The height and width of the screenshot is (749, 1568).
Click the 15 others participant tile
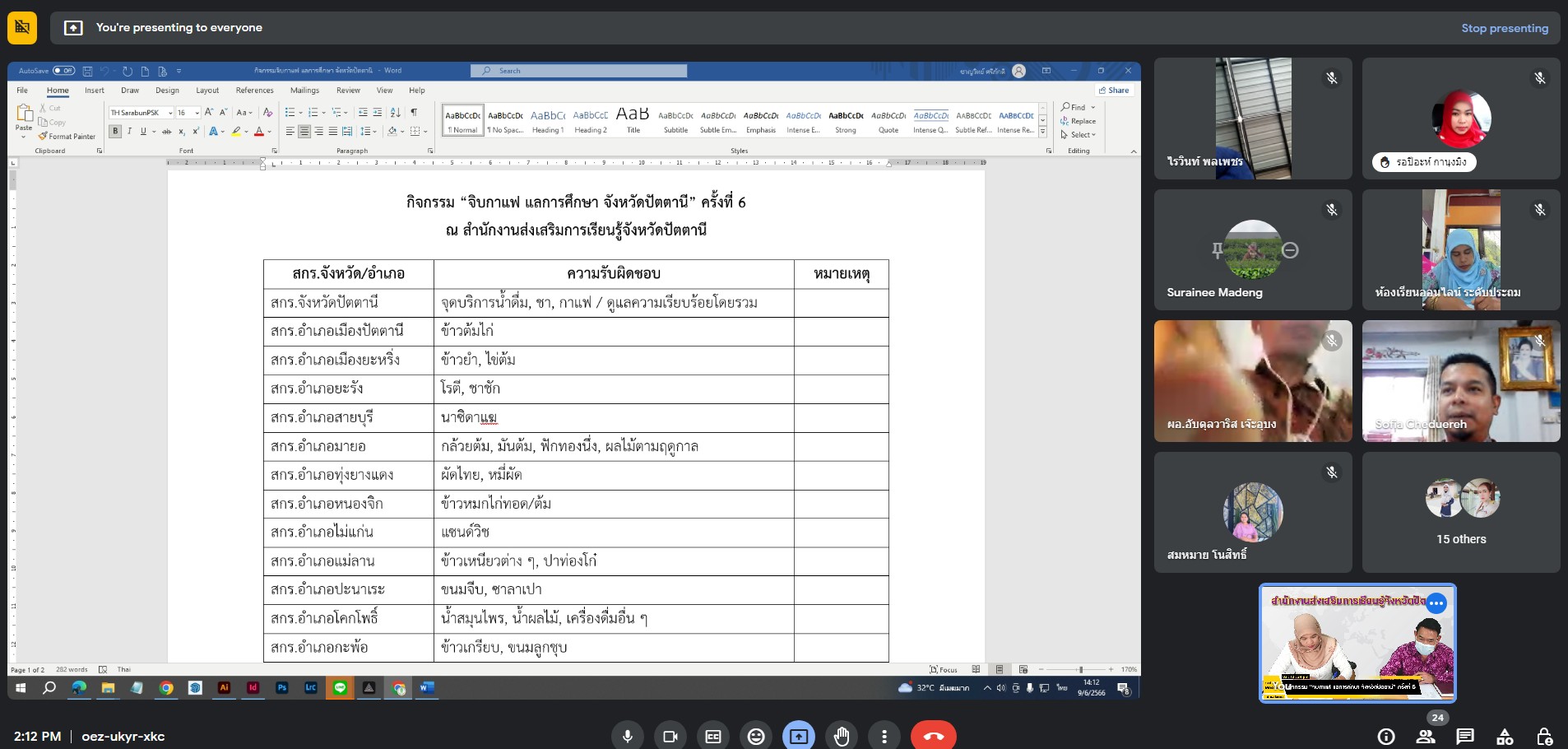pyautogui.click(x=1460, y=512)
